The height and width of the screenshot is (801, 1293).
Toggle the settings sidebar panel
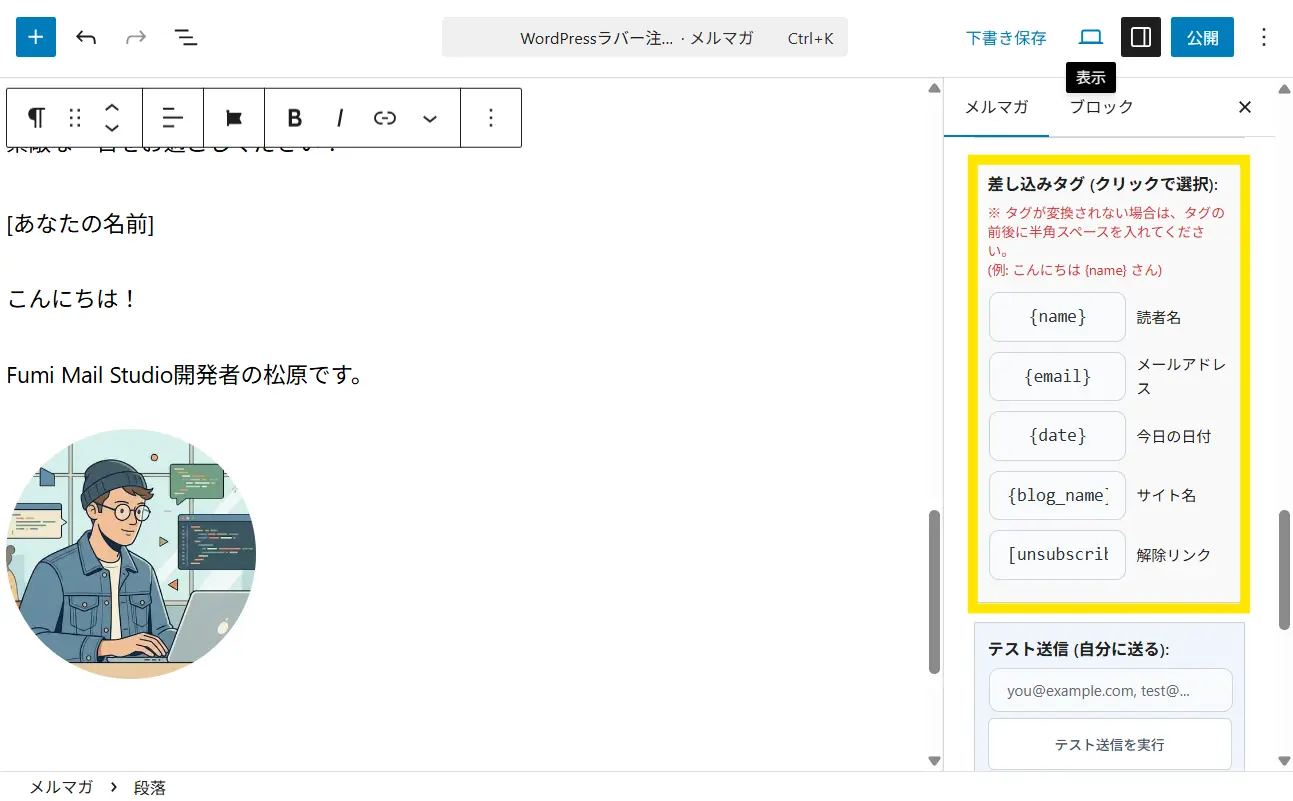click(1140, 37)
